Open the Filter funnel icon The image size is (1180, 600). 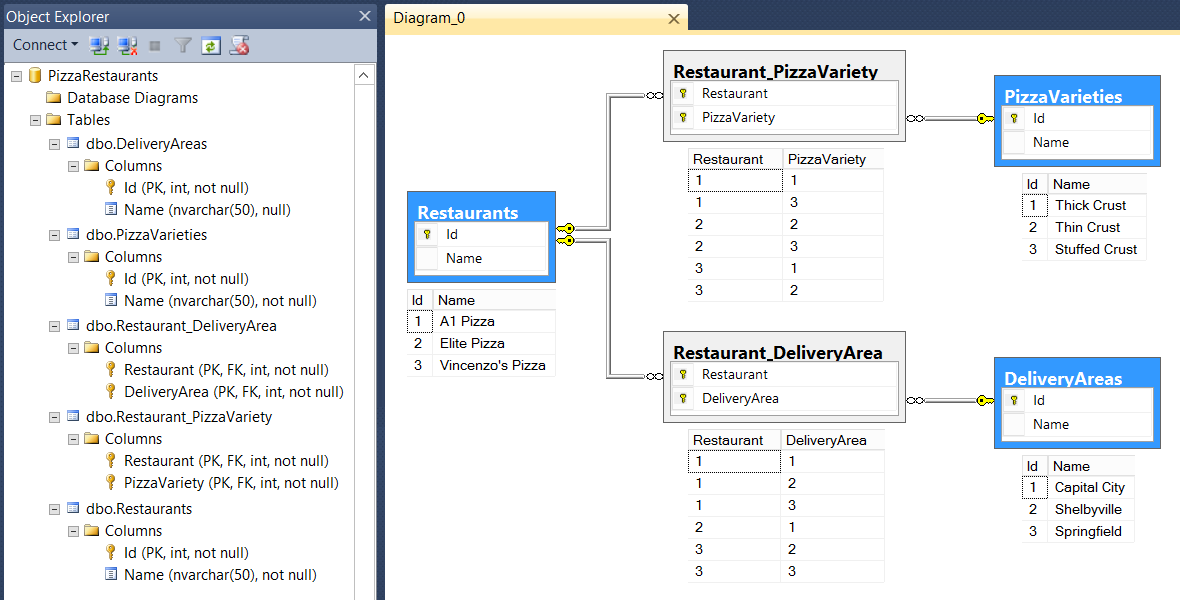[183, 46]
